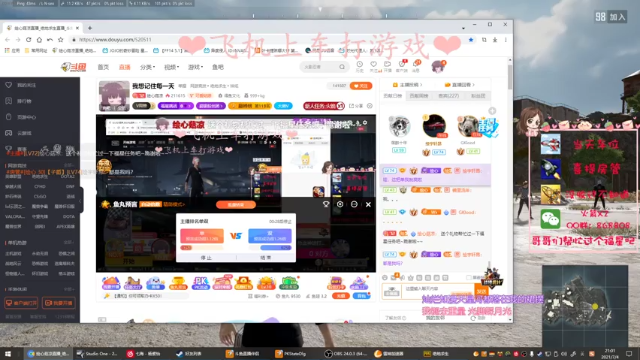The image size is (640, 360).
Task: Click the round minus icon in 鱼丸预言 bar
Action: click(354, 204)
